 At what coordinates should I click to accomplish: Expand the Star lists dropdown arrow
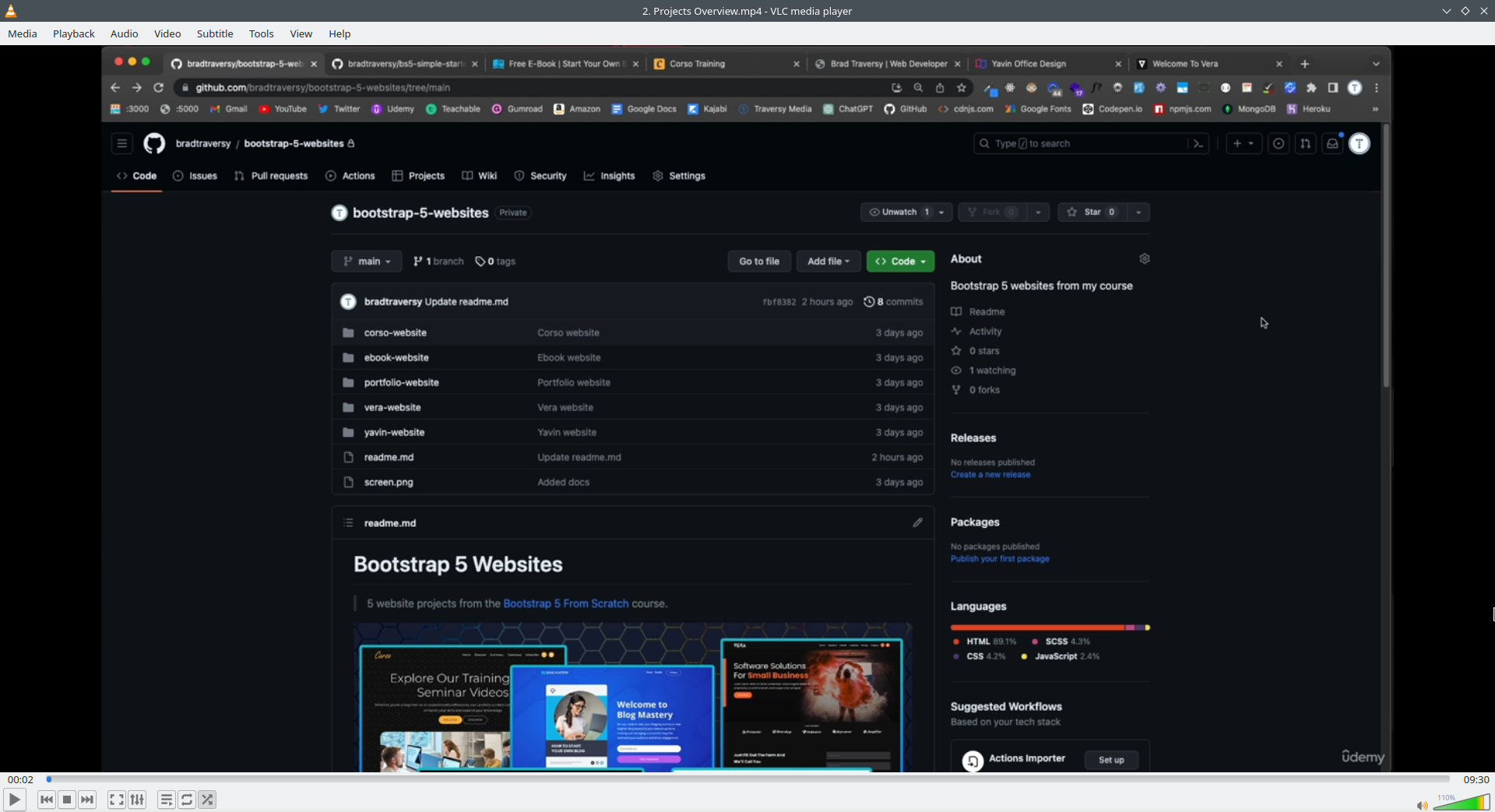click(1138, 212)
